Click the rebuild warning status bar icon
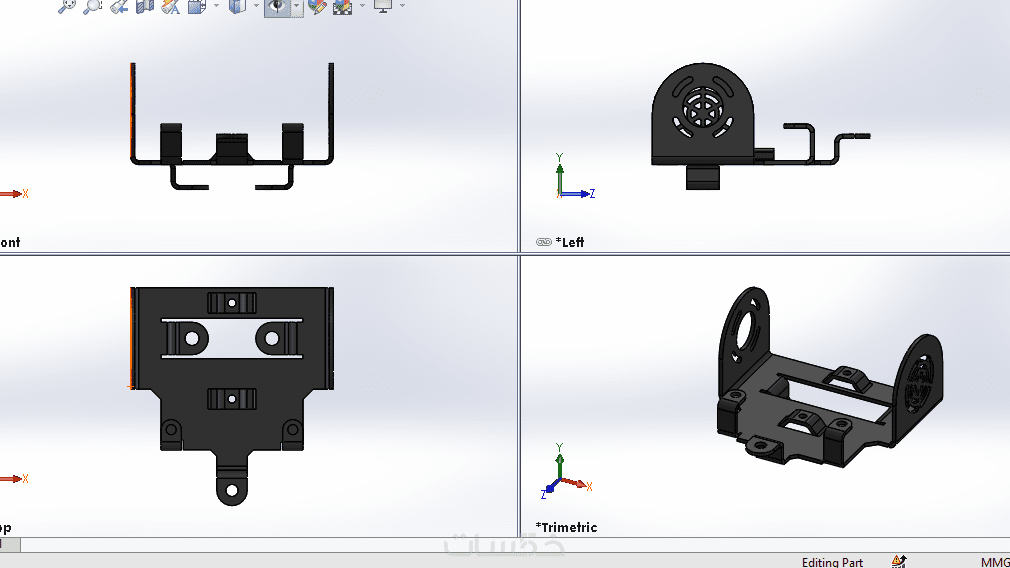The height and width of the screenshot is (568, 1010). coord(899,562)
